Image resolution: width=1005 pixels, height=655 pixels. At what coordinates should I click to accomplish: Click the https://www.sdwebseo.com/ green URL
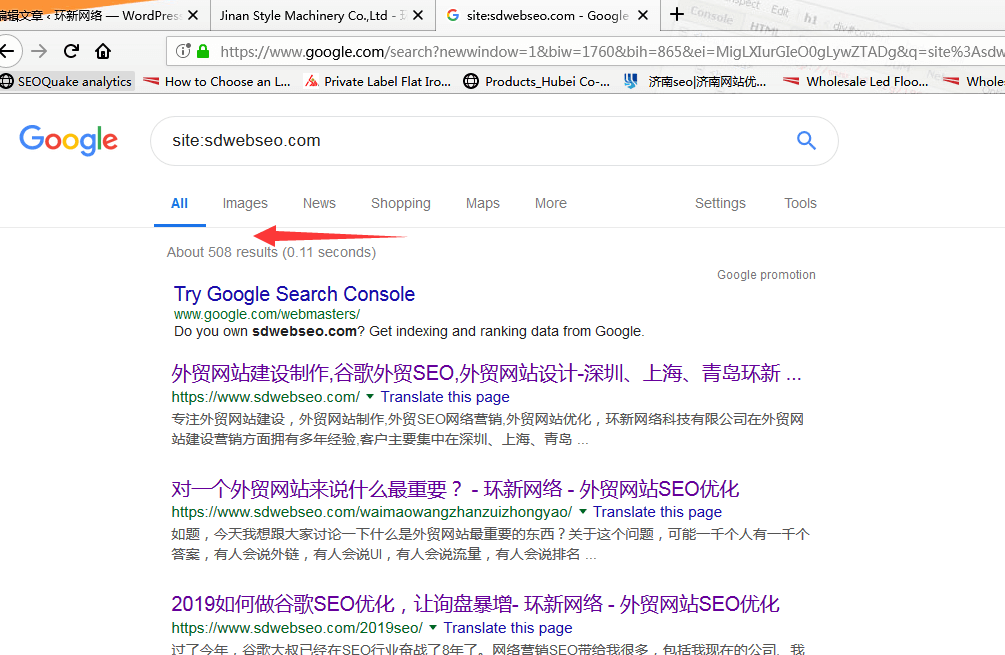(x=265, y=397)
